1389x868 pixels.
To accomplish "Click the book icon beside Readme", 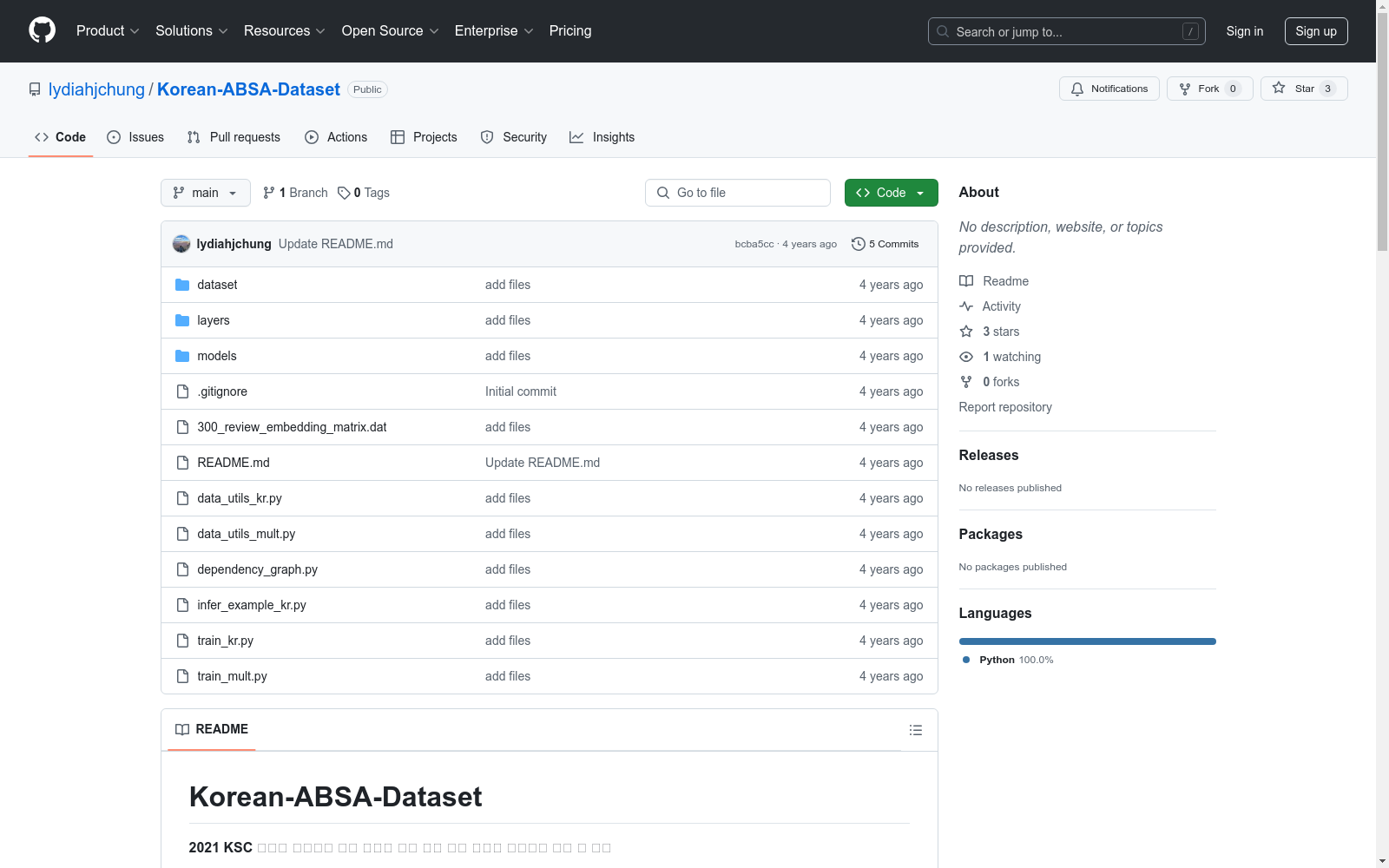I will [x=966, y=281].
